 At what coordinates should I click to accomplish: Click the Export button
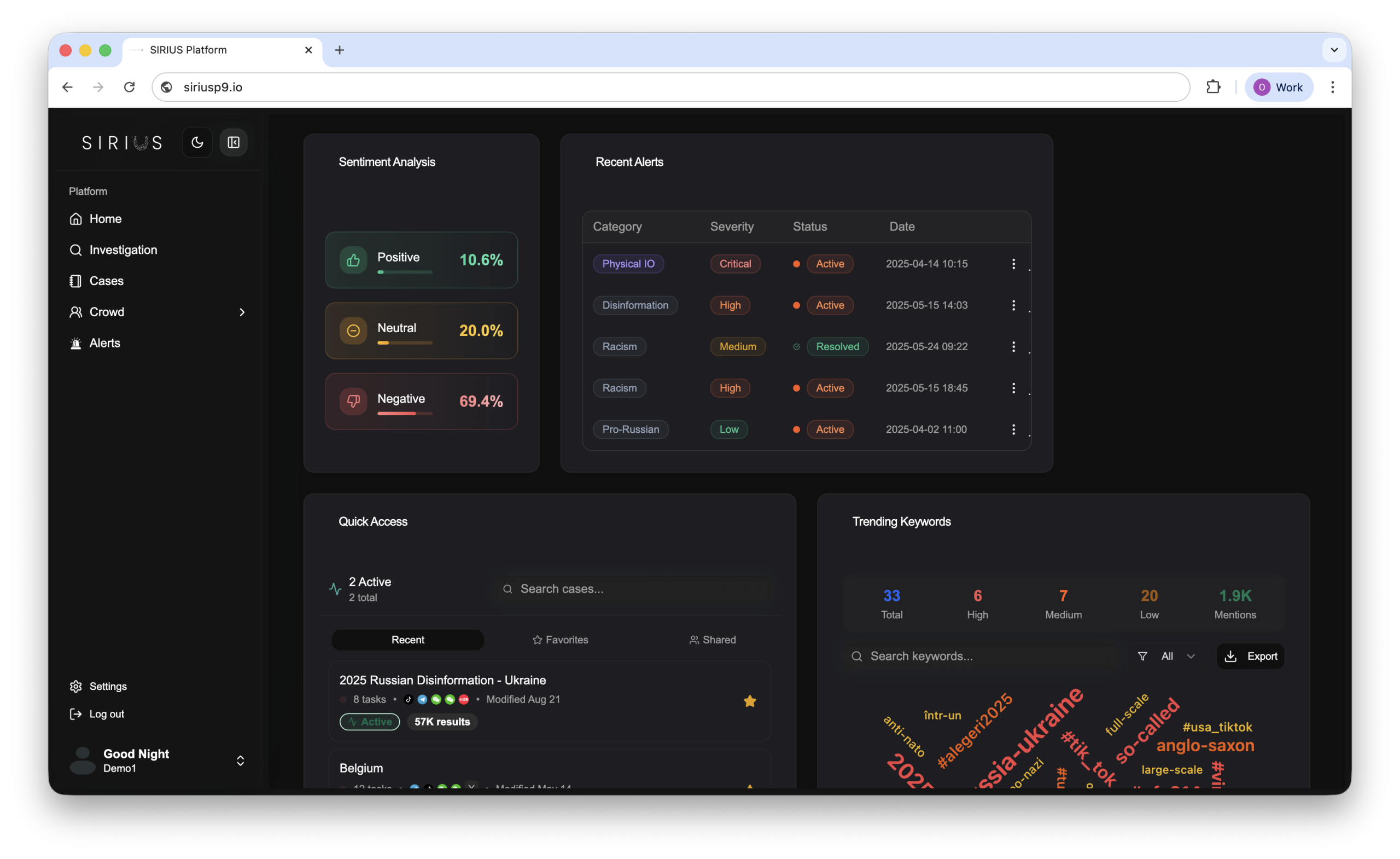[1250, 656]
